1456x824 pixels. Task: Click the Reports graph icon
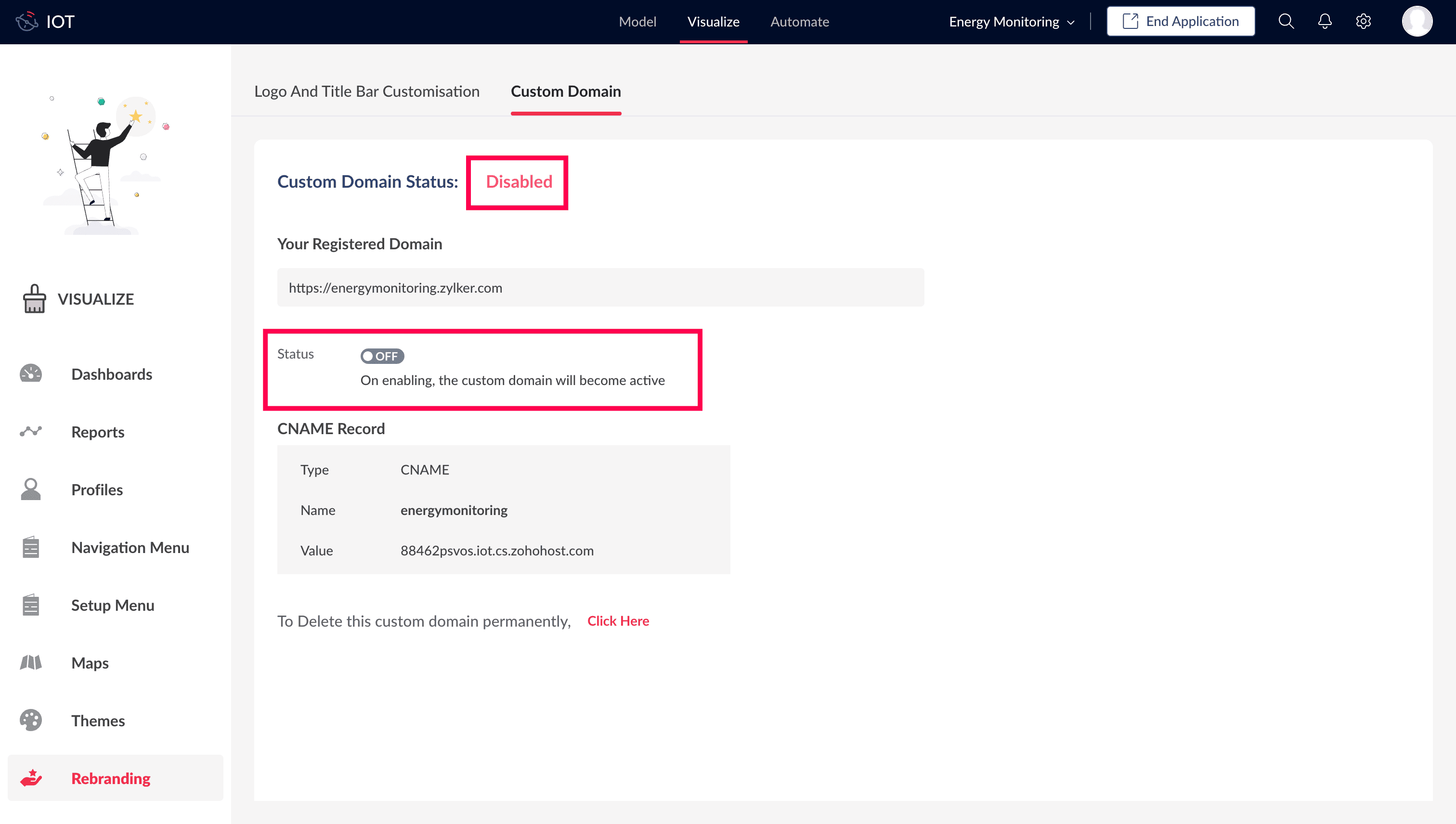point(30,432)
